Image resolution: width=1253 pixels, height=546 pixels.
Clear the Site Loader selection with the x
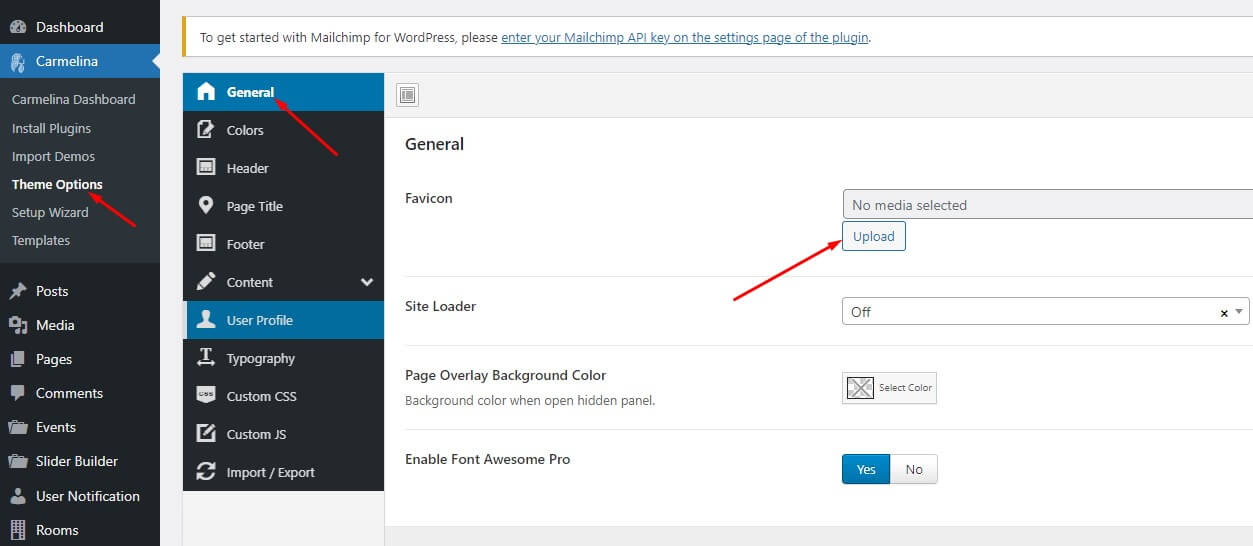click(x=1224, y=313)
